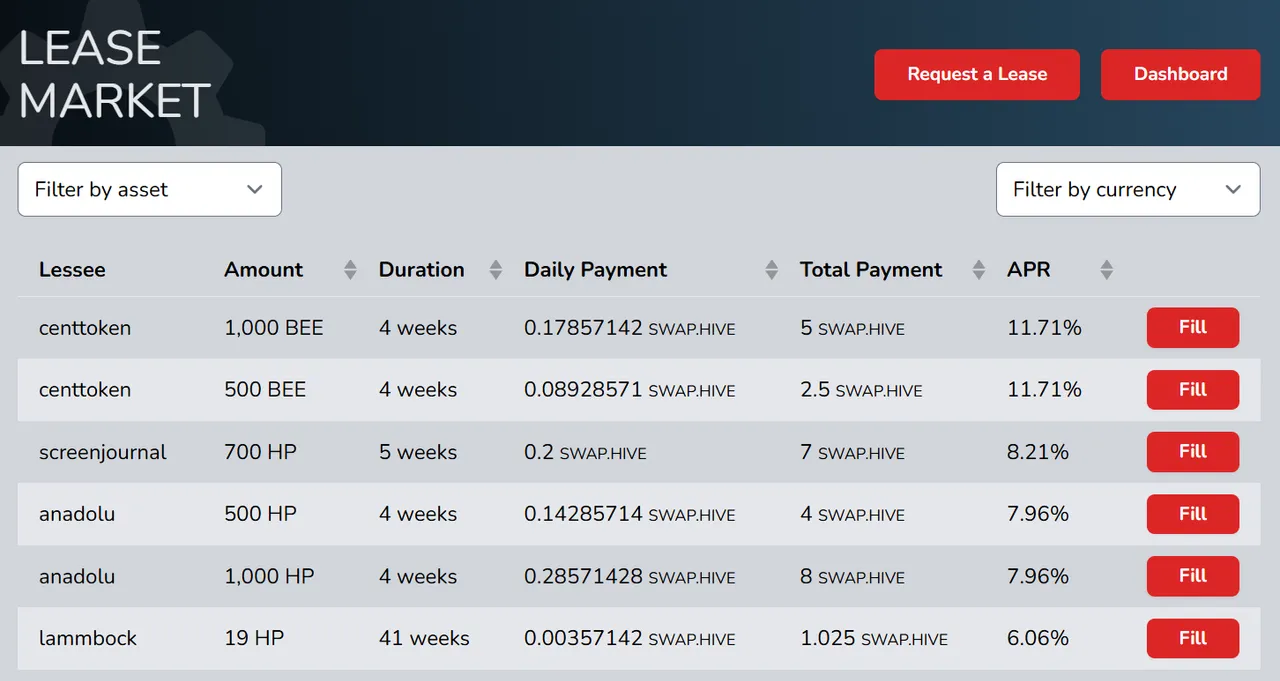This screenshot has height=681, width=1280.
Task: Sort by APR sort arrows
Action: pos(1106,270)
